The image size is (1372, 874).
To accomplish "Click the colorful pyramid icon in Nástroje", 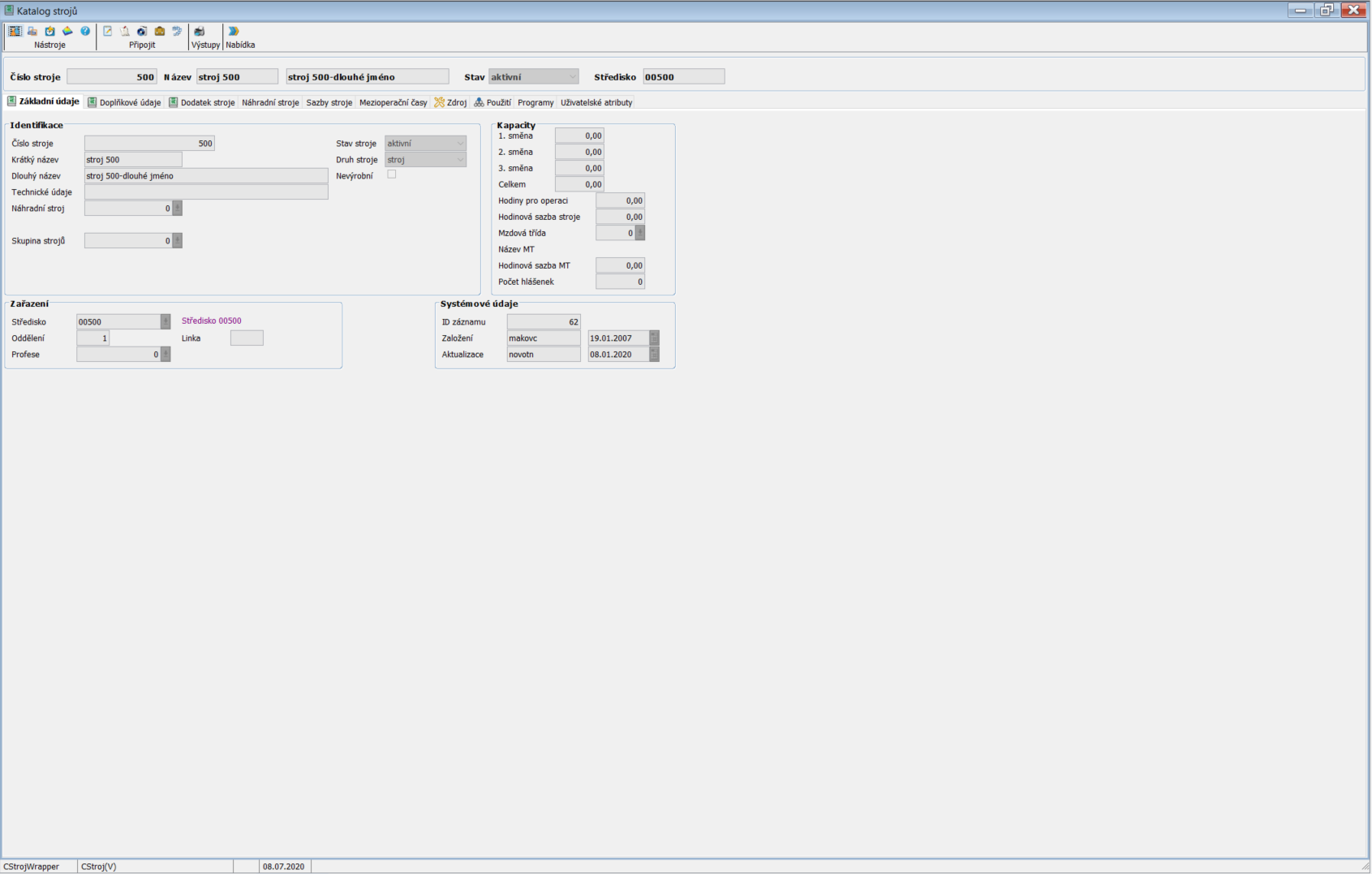I will point(67,32).
